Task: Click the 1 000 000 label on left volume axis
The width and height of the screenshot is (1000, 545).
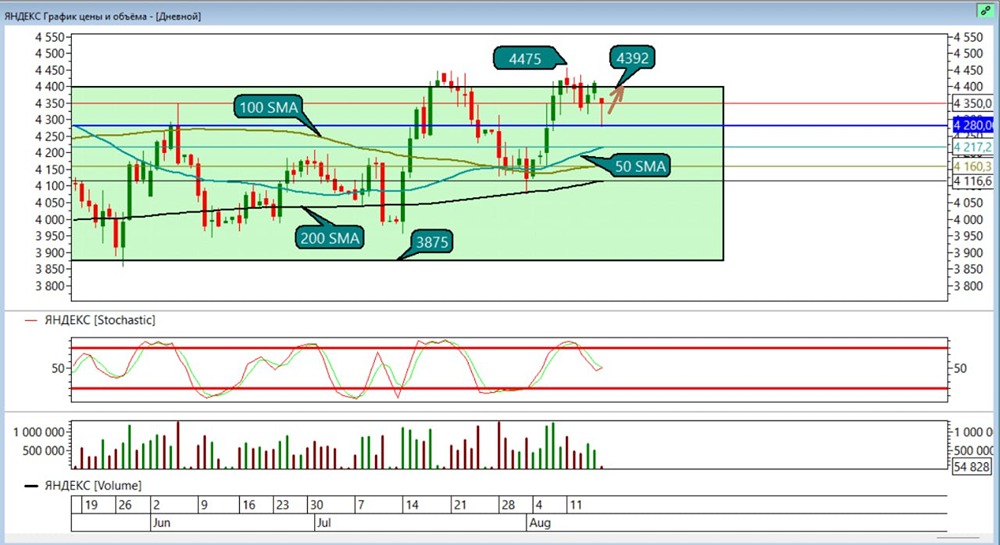Action: [x=39, y=432]
